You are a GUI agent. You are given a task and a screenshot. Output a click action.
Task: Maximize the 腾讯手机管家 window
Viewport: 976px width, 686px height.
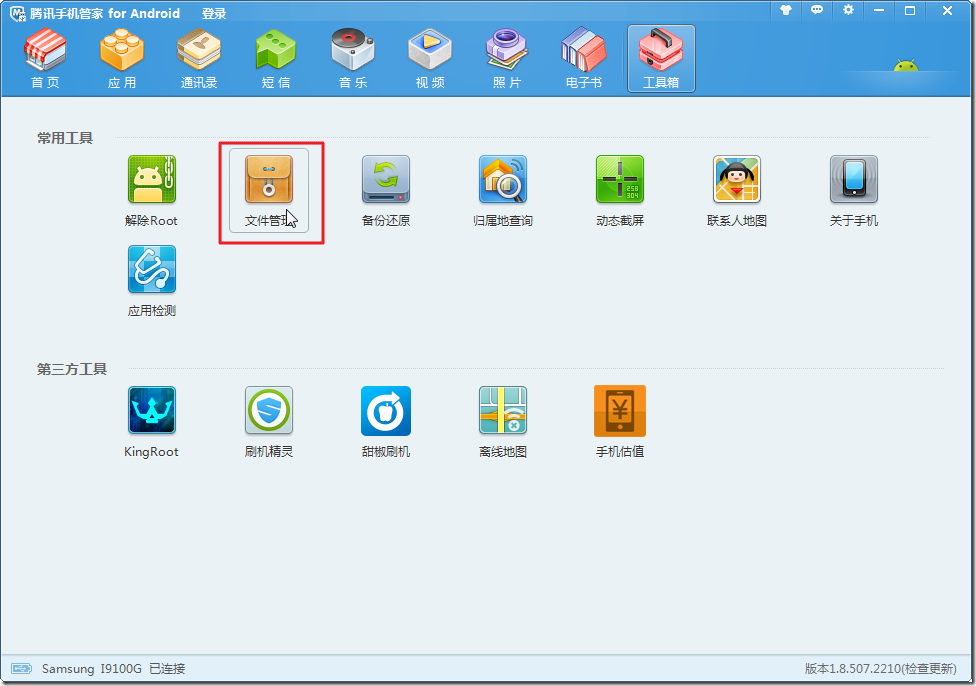click(x=910, y=10)
